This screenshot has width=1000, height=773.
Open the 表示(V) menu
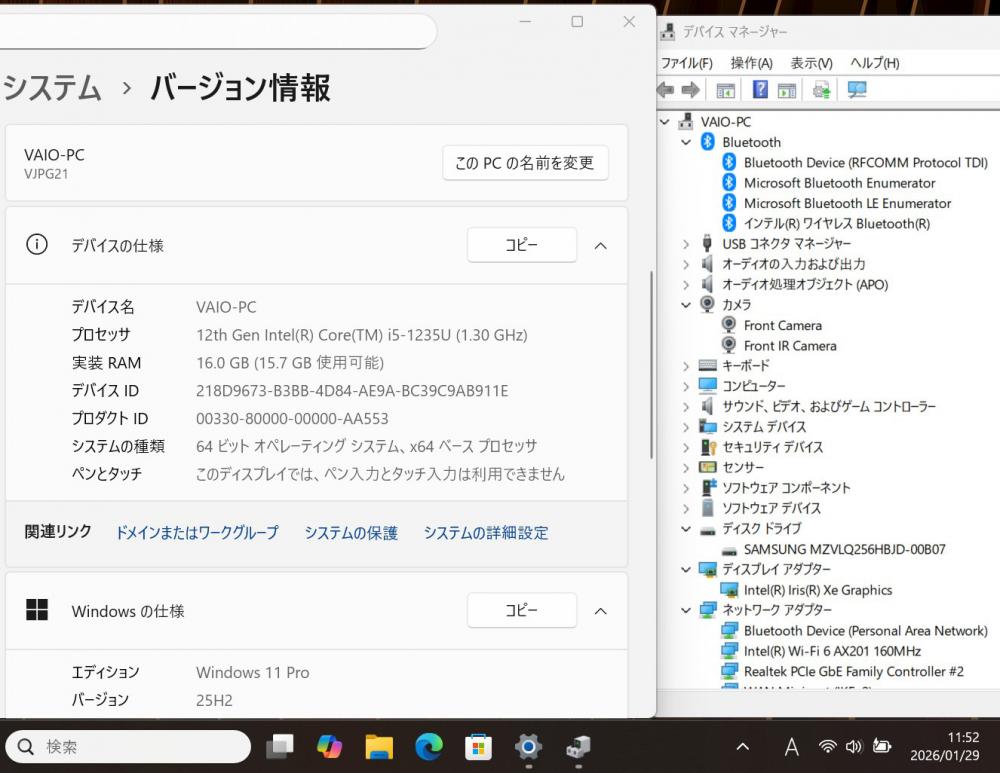[811, 63]
